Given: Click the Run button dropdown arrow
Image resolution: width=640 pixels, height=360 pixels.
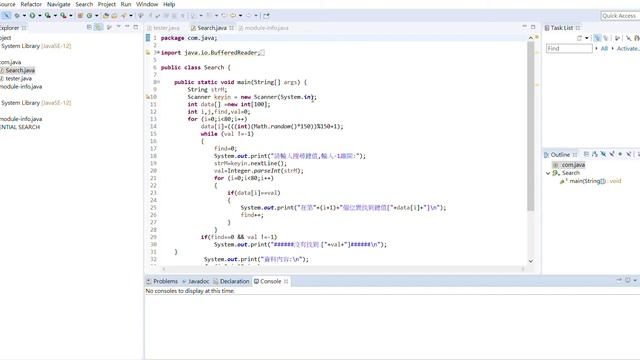Looking at the screenshot, I should tap(40, 16).
